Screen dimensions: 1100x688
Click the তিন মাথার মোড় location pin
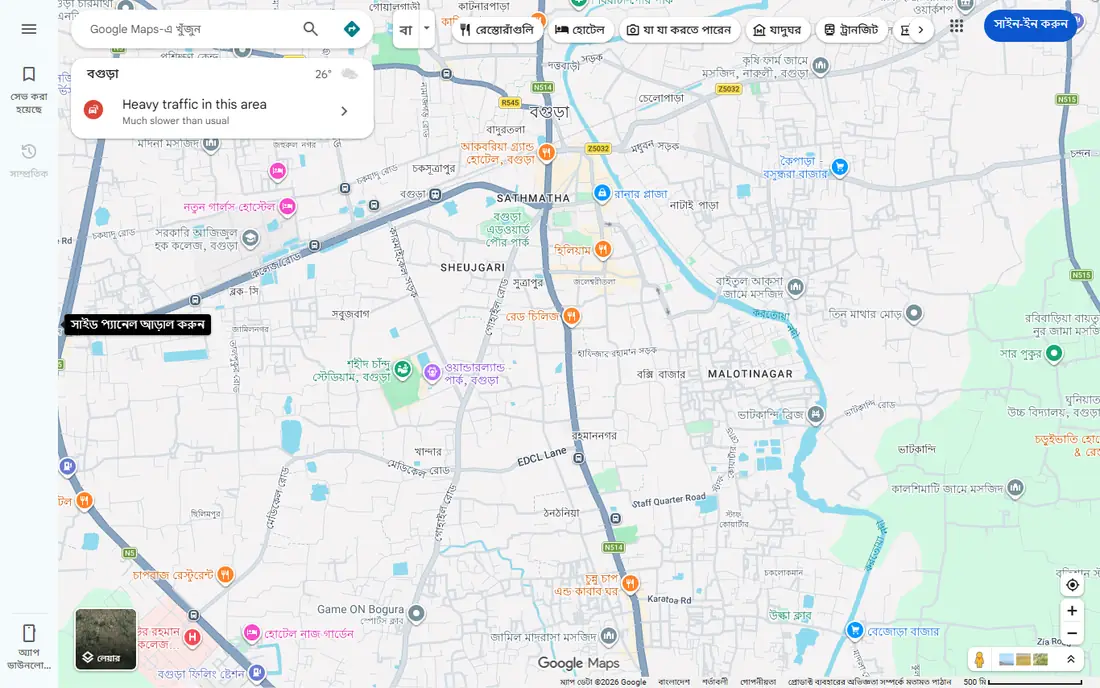913,313
